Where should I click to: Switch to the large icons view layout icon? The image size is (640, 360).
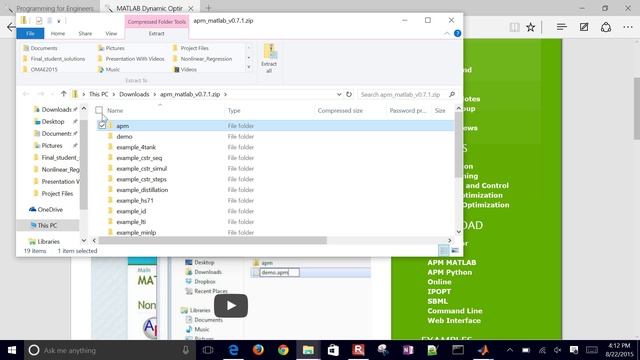click(455, 250)
